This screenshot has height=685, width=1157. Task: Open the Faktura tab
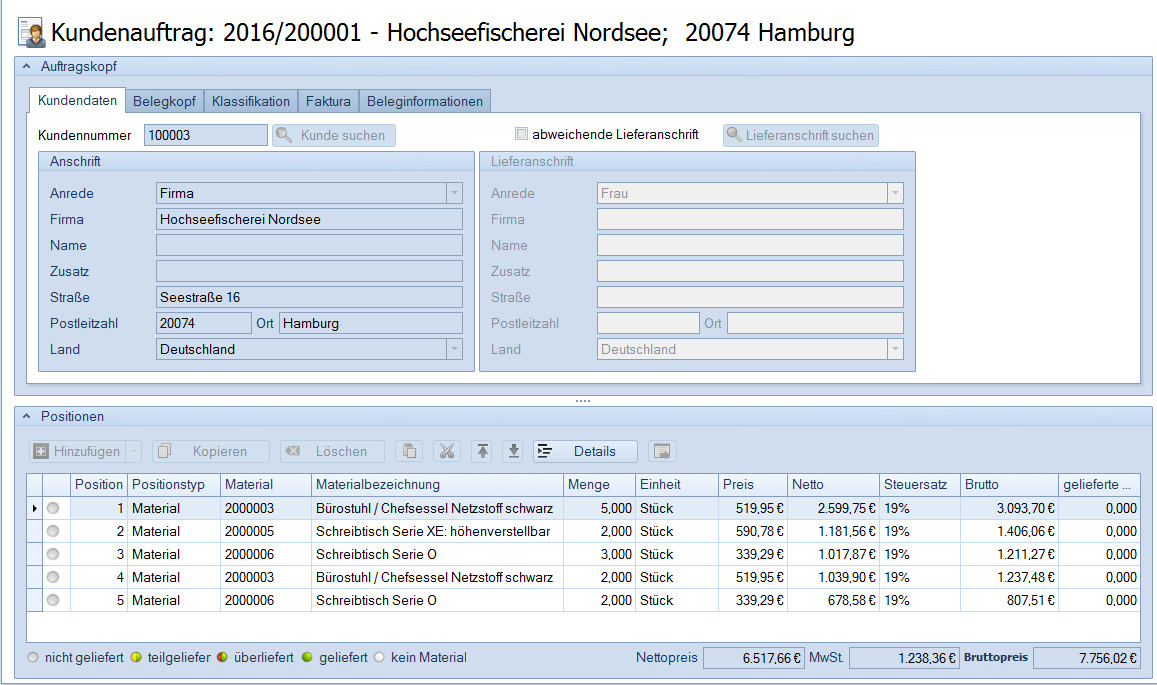click(x=328, y=101)
